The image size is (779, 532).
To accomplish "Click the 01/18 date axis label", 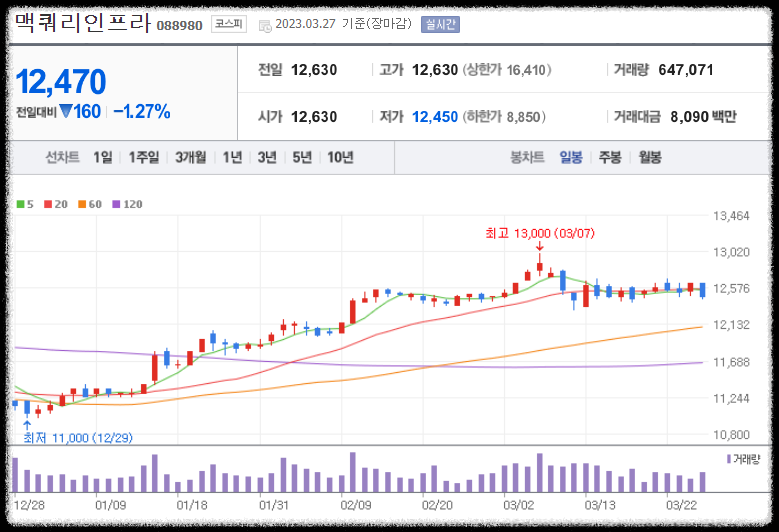I will 192,506.
